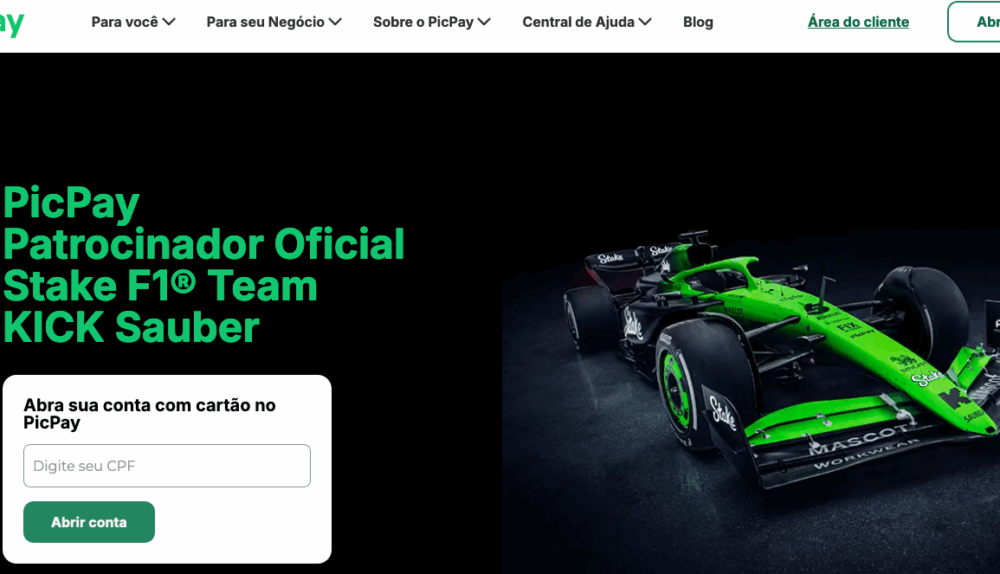Go to the Blog page

(698, 22)
